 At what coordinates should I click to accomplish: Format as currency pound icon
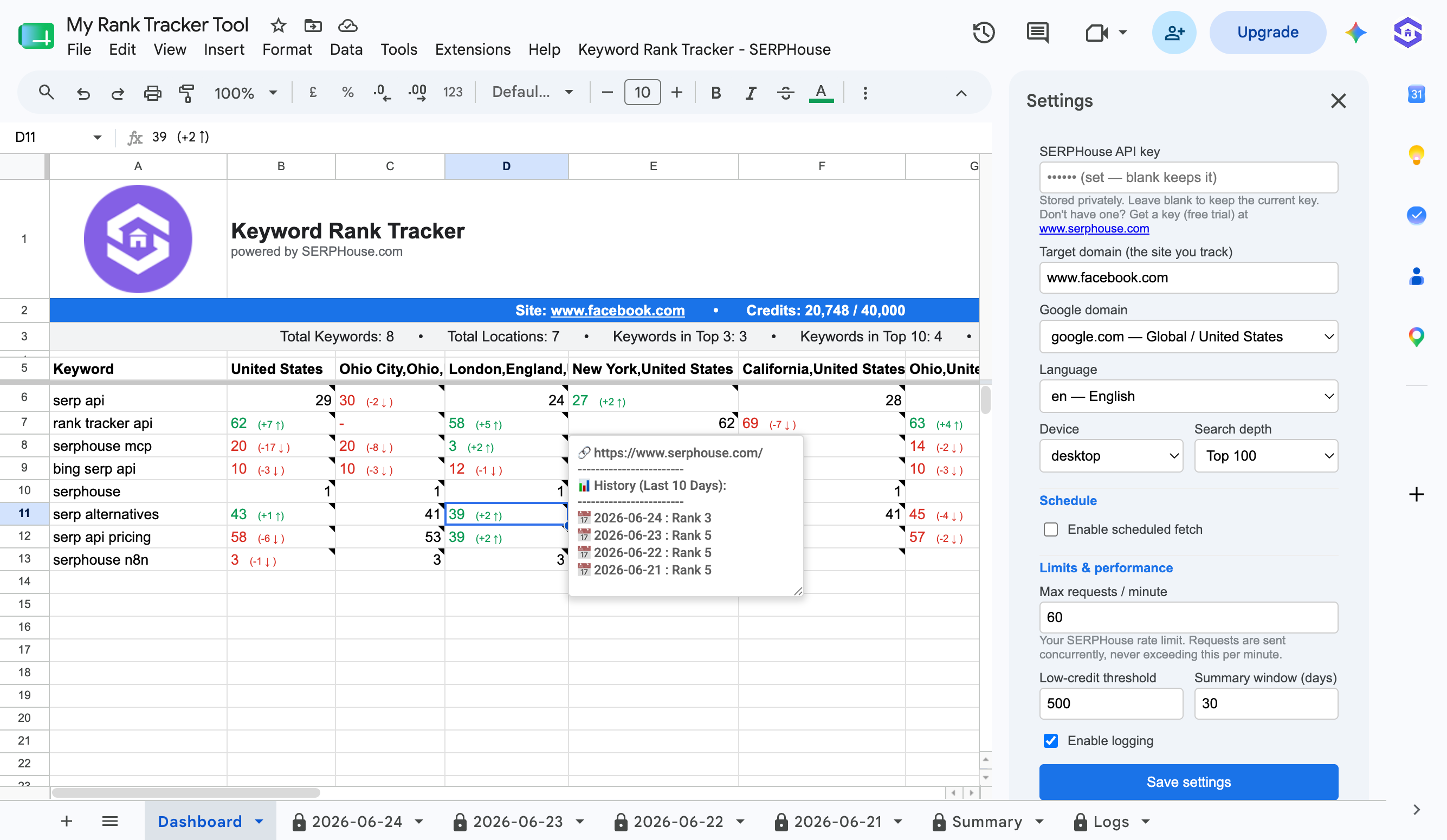[x=313, y=93]
